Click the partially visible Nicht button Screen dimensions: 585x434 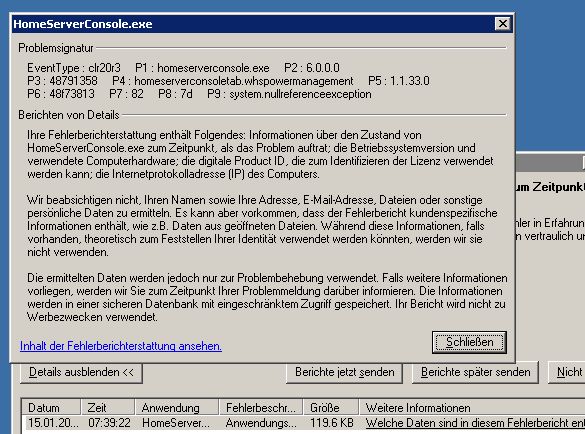pos(567,372)
